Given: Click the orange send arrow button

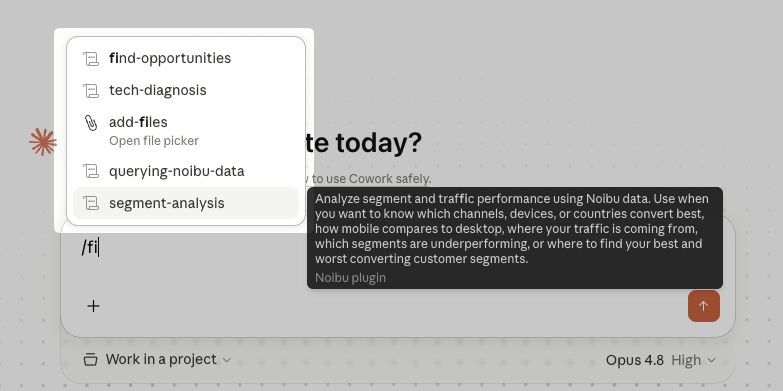Looking at the screenshot, I should pyautogui.click(x=704, y=306).
